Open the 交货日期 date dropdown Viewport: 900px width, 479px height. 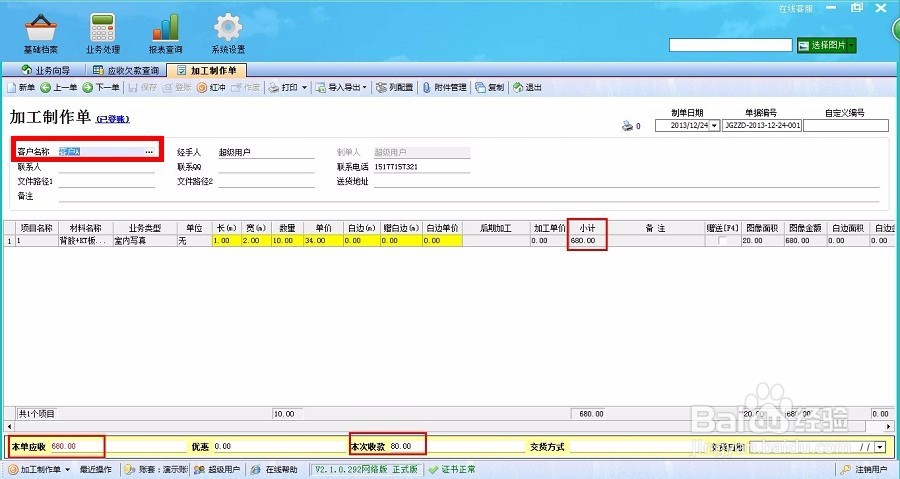(x=880, y=447)
